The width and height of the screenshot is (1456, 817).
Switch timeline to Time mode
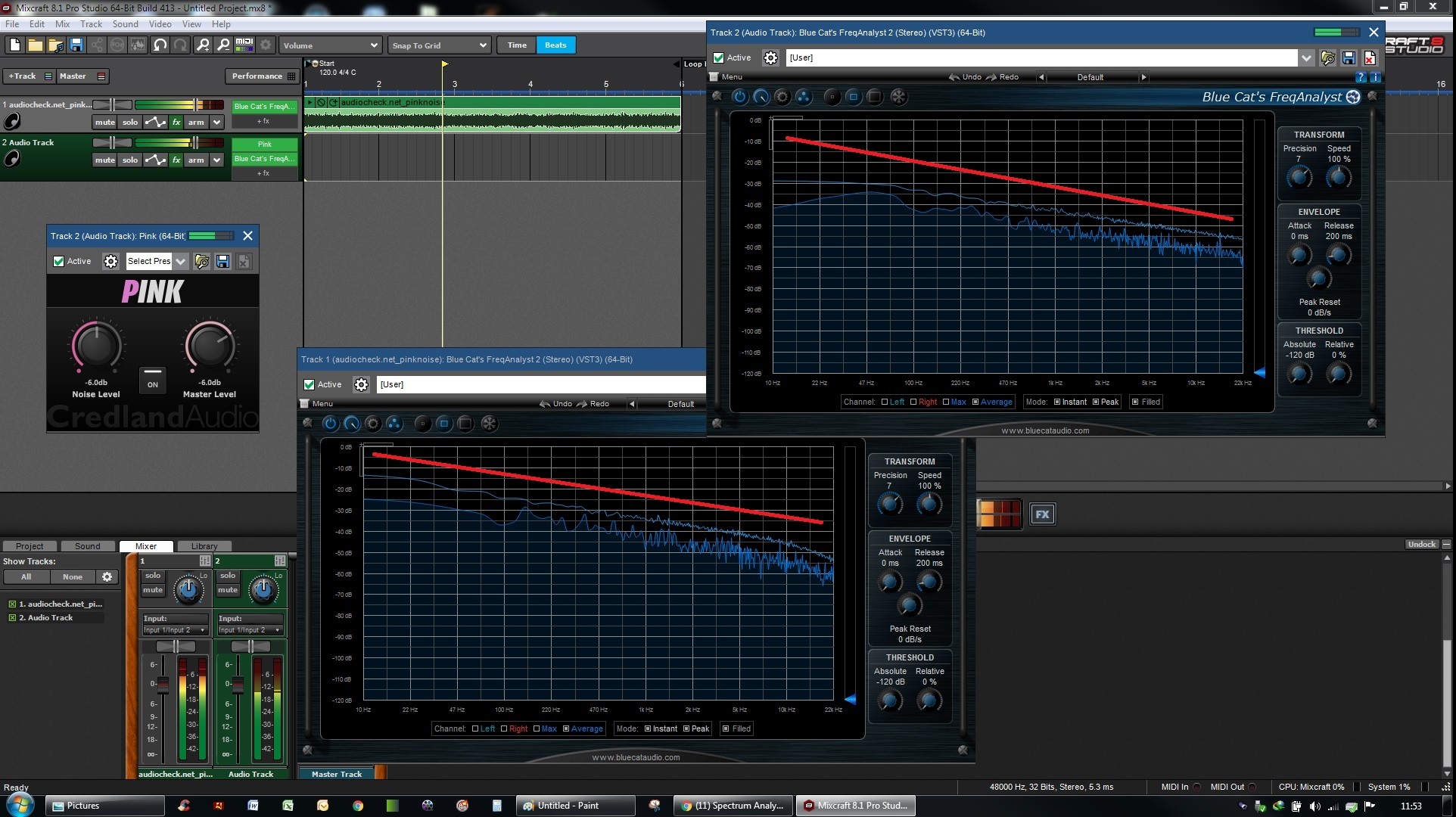[517, 45]
